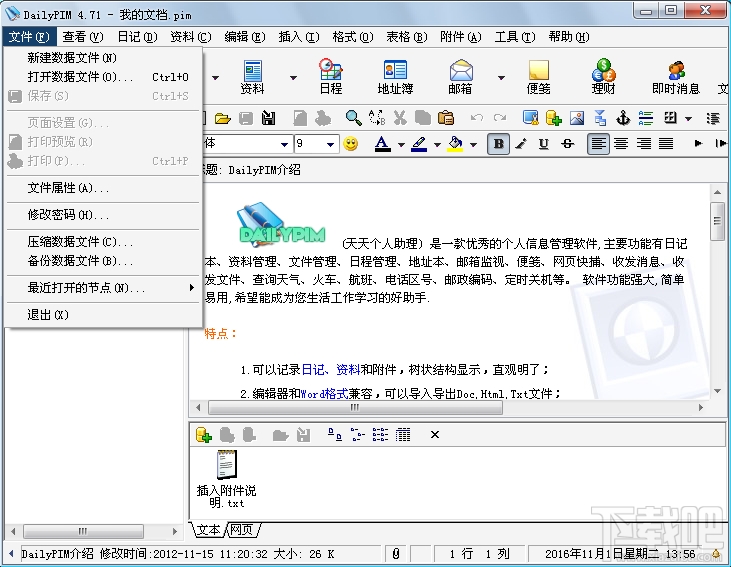Expand the font color dropdown arrow
This screenshot has width=731, height=567.
[401, 145]
